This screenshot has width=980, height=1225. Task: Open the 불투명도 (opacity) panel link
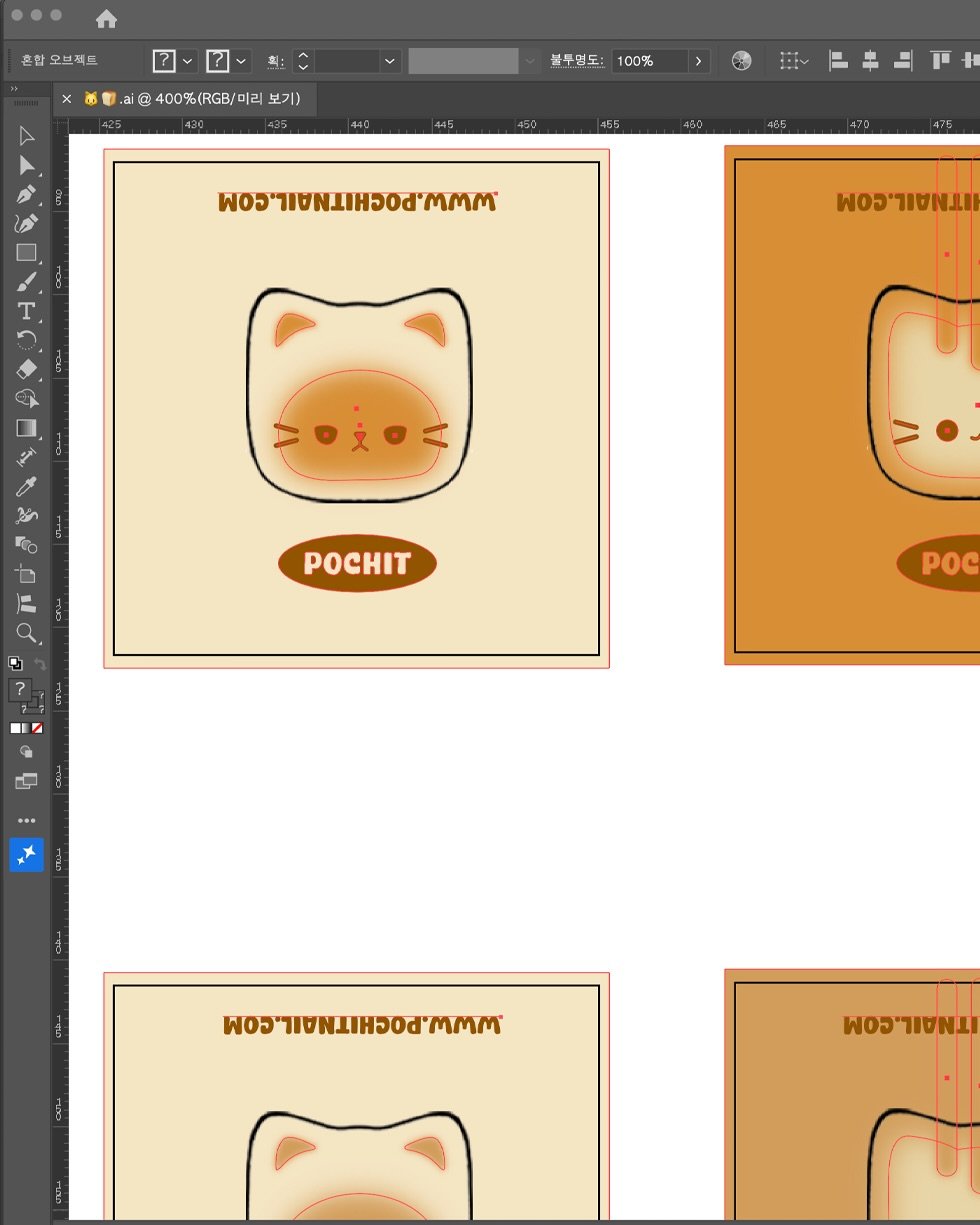[577, 61]
